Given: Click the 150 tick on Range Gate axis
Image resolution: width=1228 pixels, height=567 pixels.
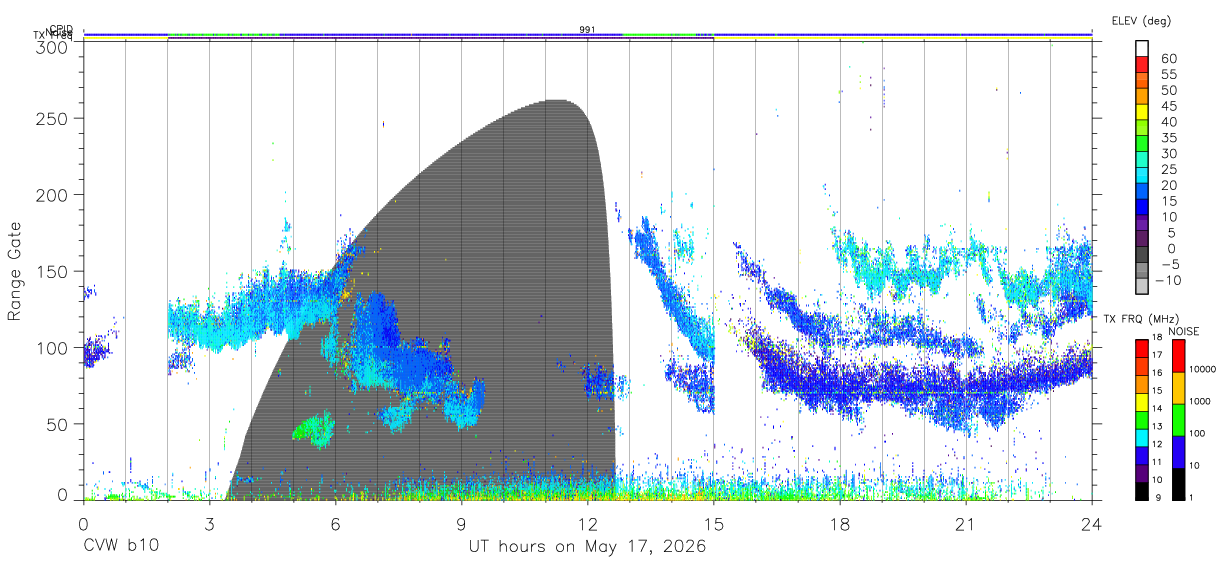Looking at the screenshot, I should tap(53, 271).
